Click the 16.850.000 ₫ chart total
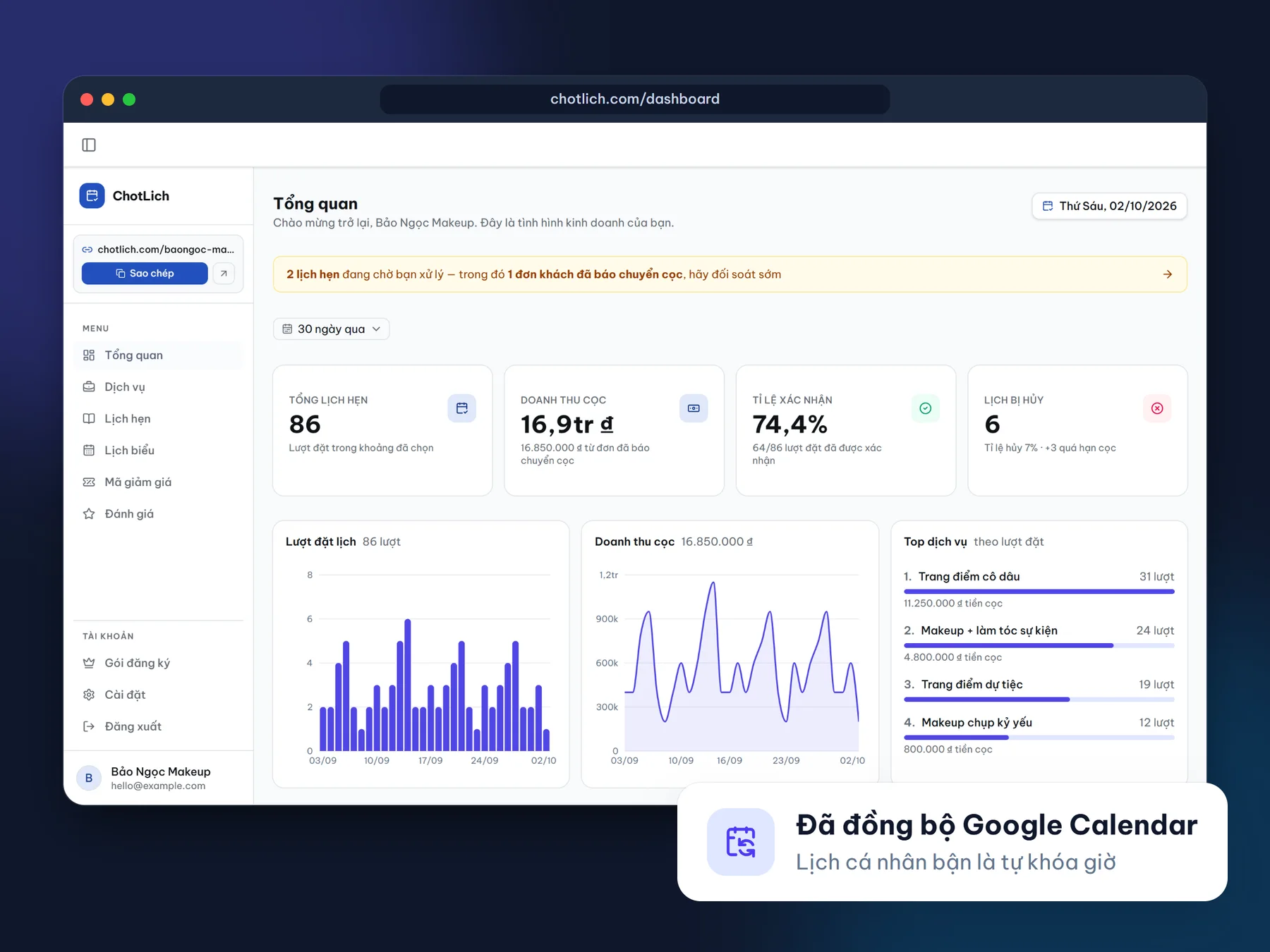This screenshot has width=1270, height=952. pyautogui.click(x=717, y=542)
